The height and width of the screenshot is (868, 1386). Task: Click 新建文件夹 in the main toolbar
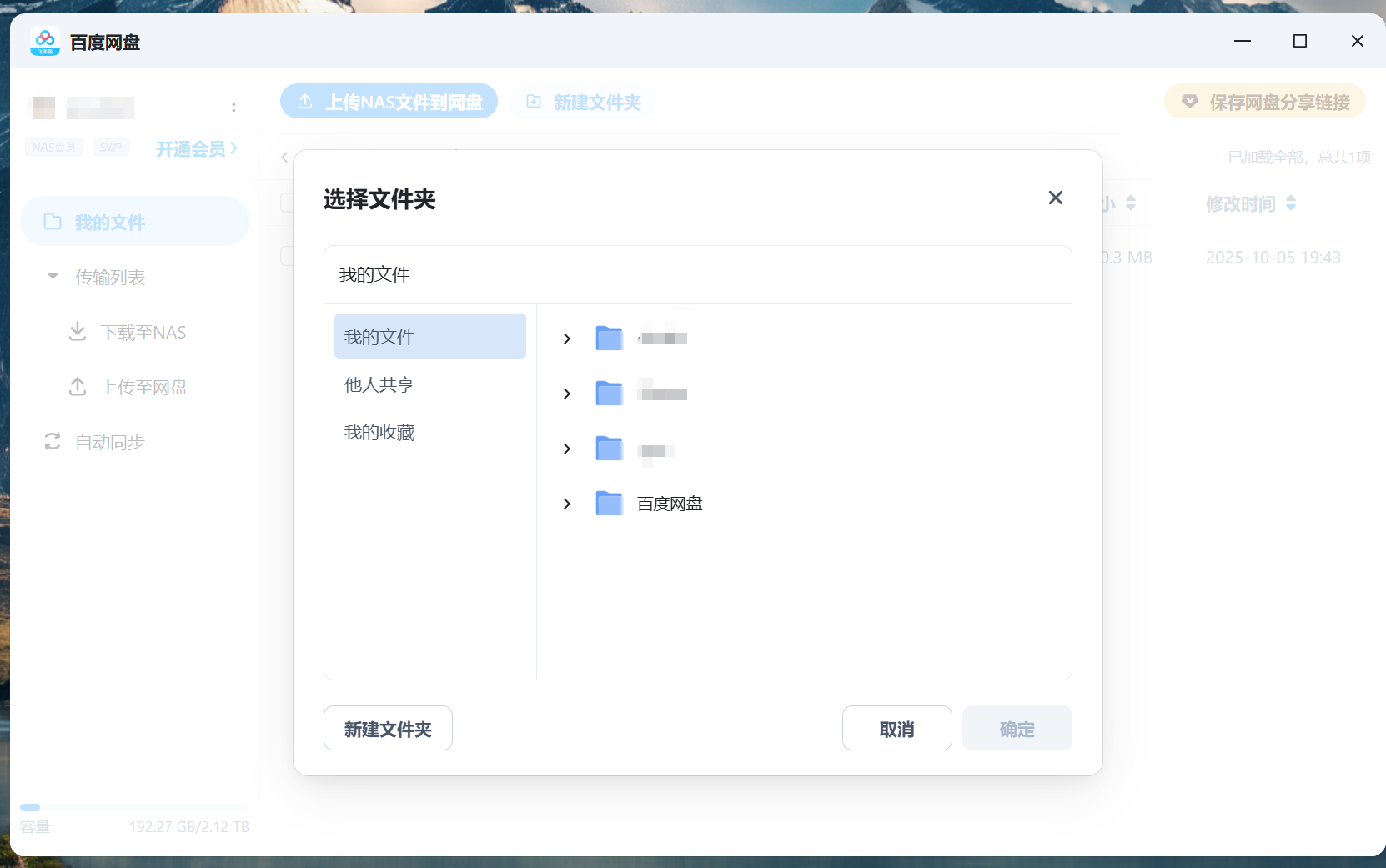(583, 101)
